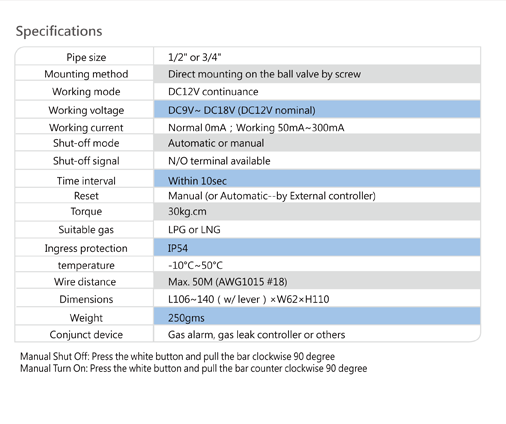506x424 pixels.
Task: Select the DC12V continuance value
Action: coord(213,92)
